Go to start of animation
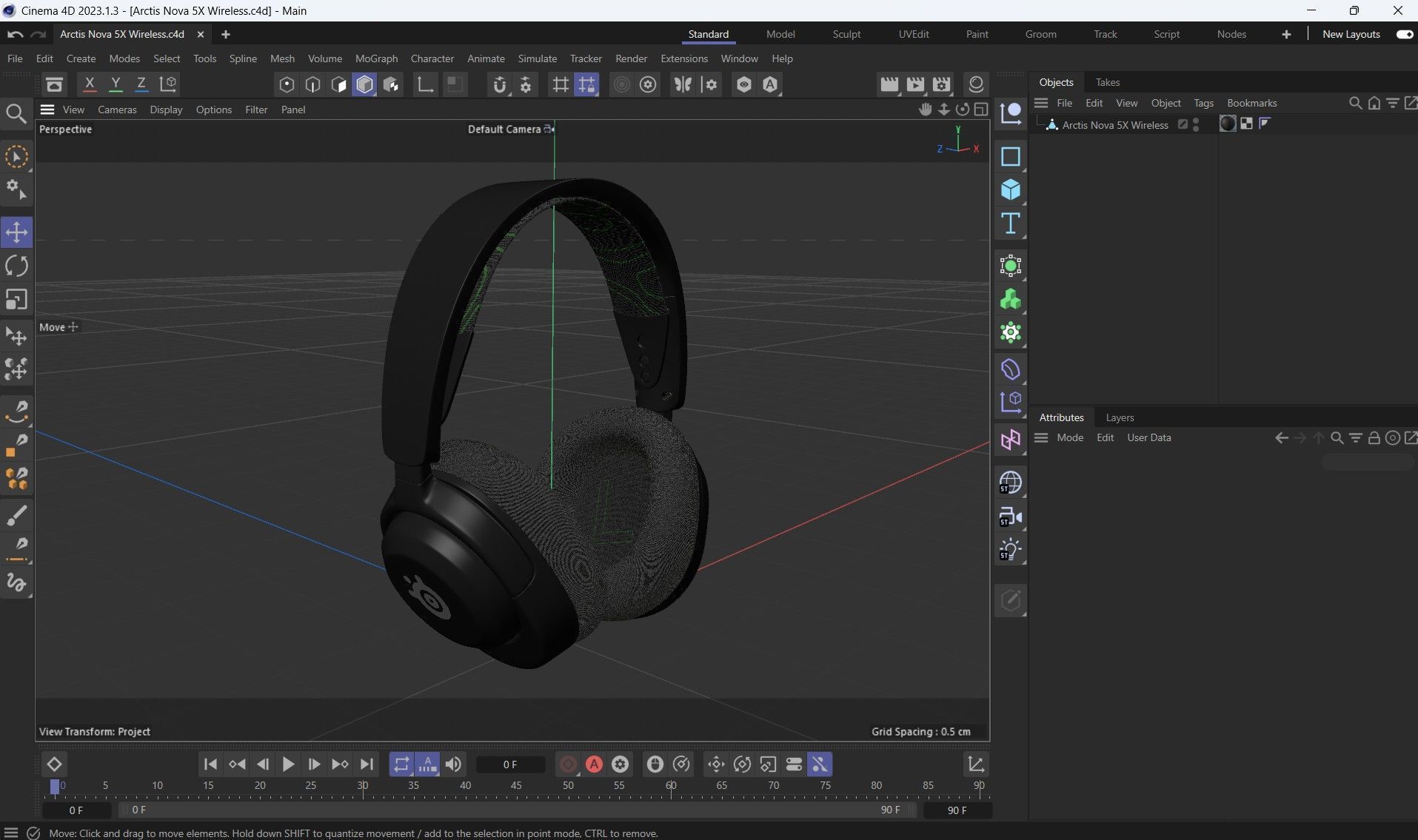 [x=210, y=765]
